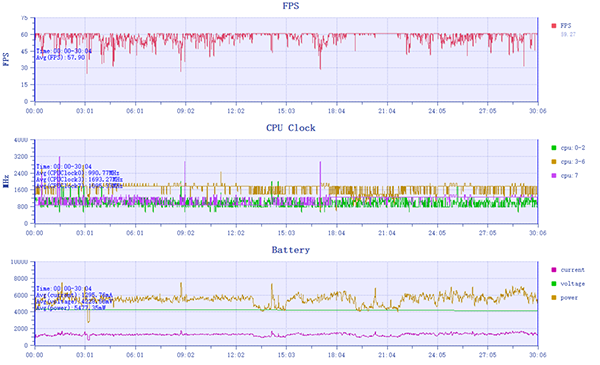Select the 15:03 marker on FPS chart axis
The image size is (600, 365).
click(286, 111)
